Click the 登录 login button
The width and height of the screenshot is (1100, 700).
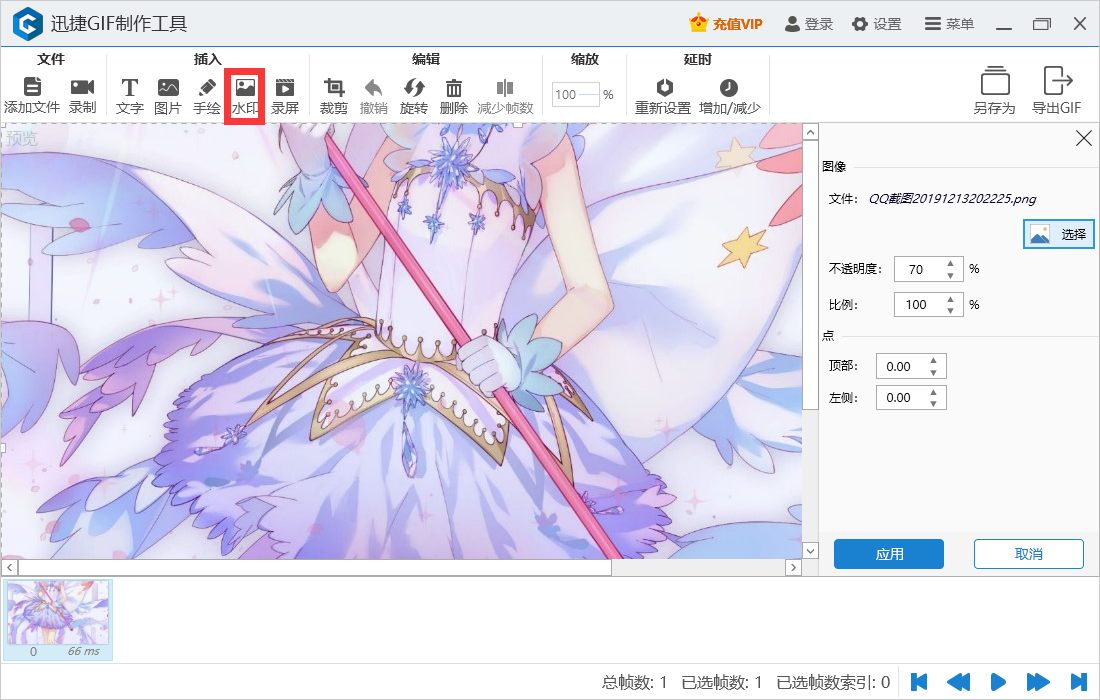coord(808,24)
